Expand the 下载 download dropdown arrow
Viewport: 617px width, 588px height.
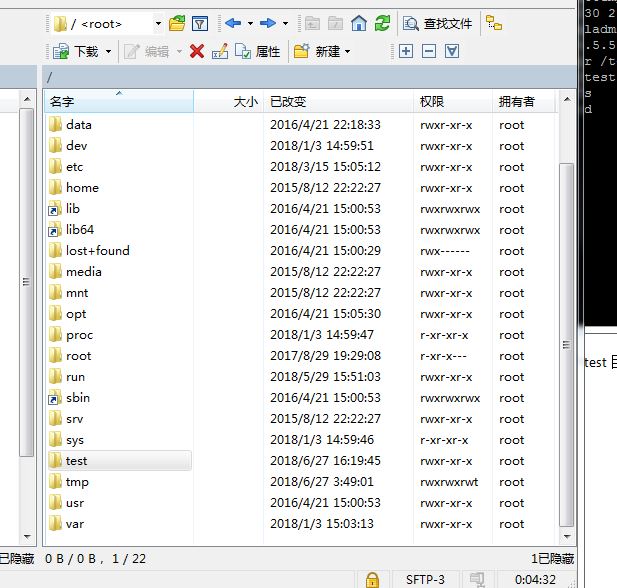click(x=109, y=51)
